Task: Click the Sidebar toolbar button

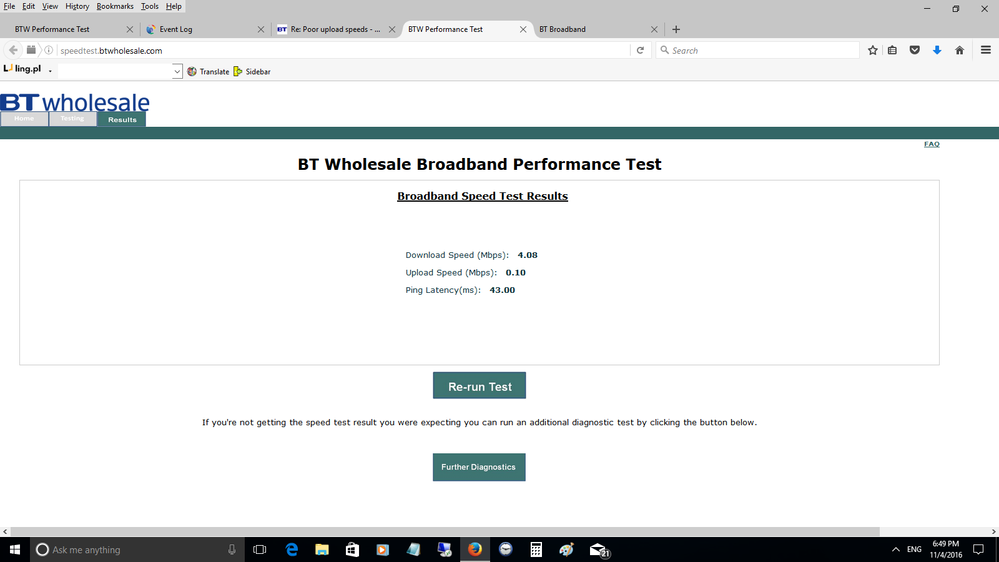Action: 252,71
